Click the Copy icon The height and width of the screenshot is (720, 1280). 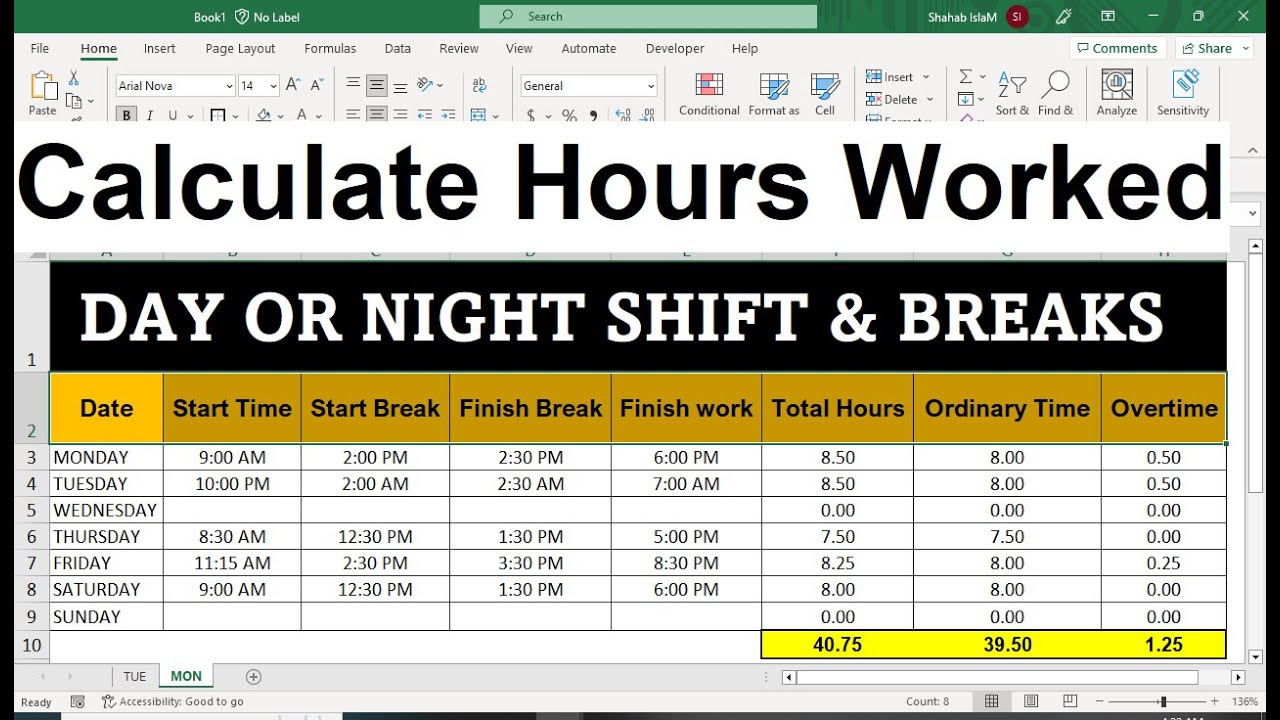tap(73, 100)
